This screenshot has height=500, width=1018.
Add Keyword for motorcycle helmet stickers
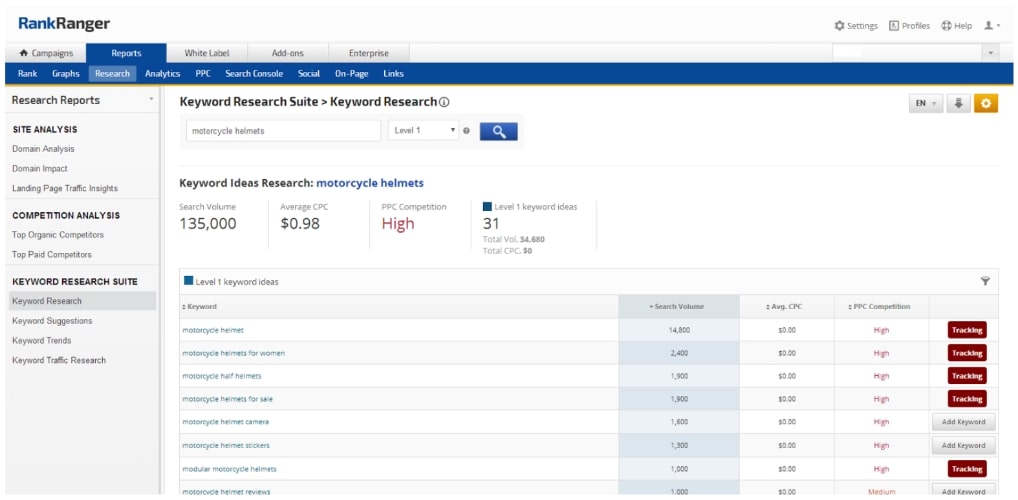(x=963, y=445)
